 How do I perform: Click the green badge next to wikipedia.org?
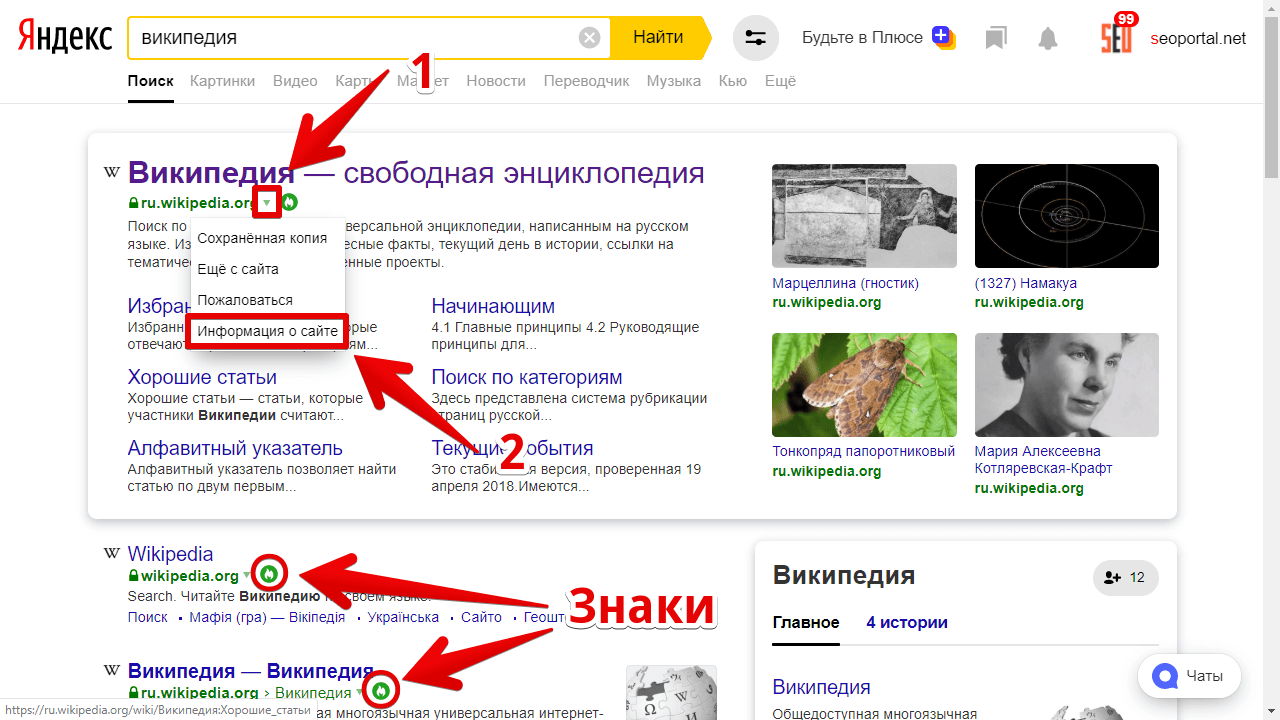pos(269,575)
